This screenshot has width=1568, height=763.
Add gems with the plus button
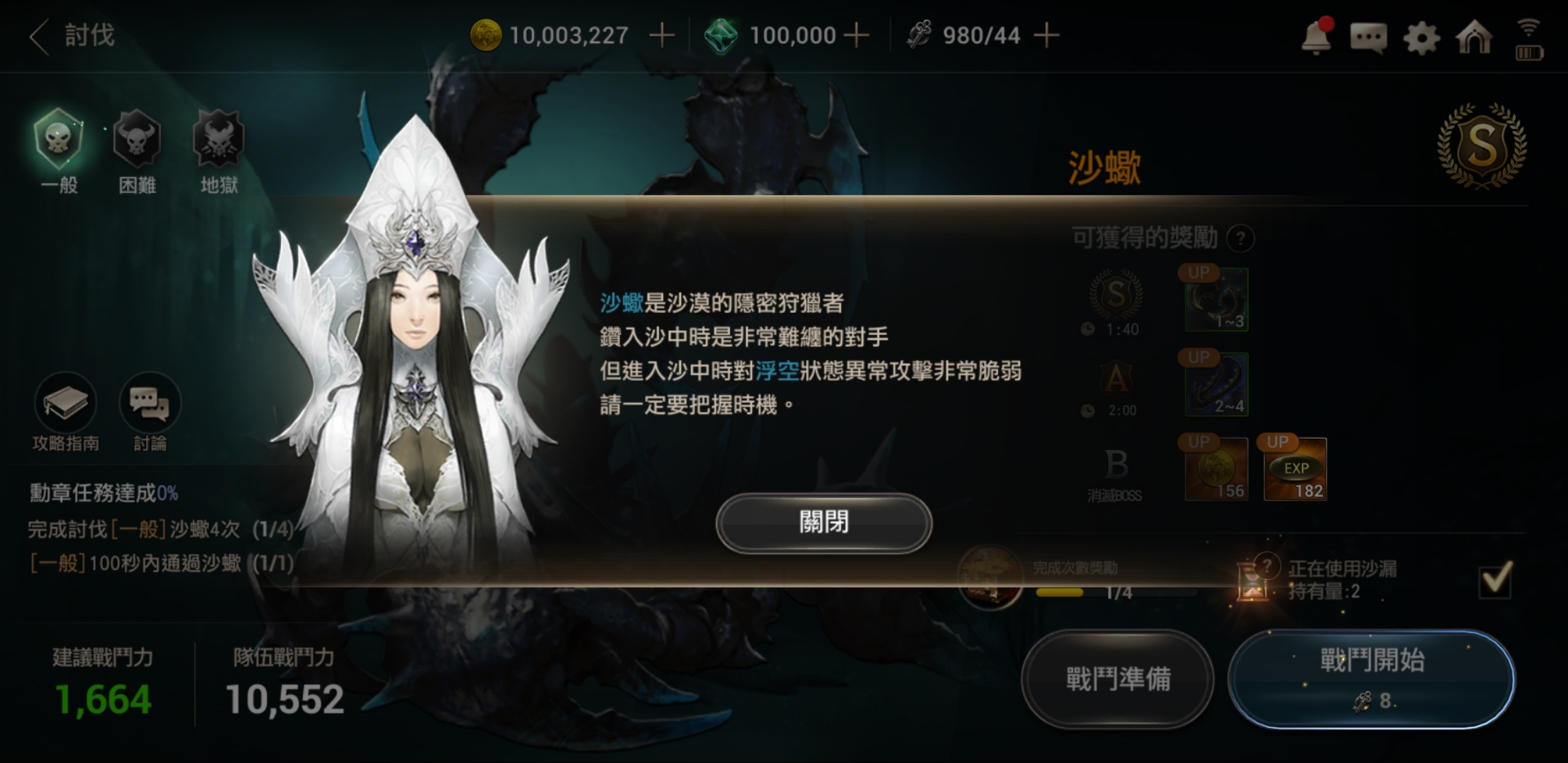click(856, 35)
